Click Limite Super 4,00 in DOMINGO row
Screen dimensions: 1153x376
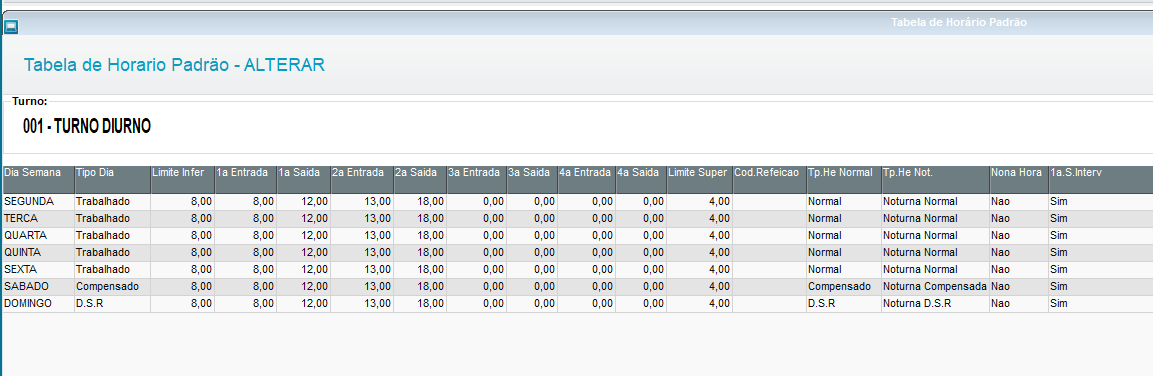699,303
